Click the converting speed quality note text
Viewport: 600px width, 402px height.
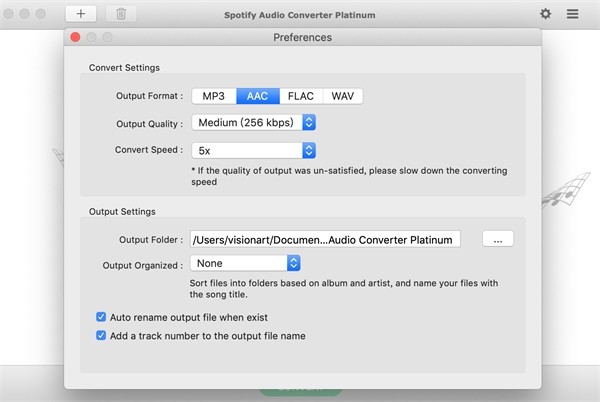(349, 176)
